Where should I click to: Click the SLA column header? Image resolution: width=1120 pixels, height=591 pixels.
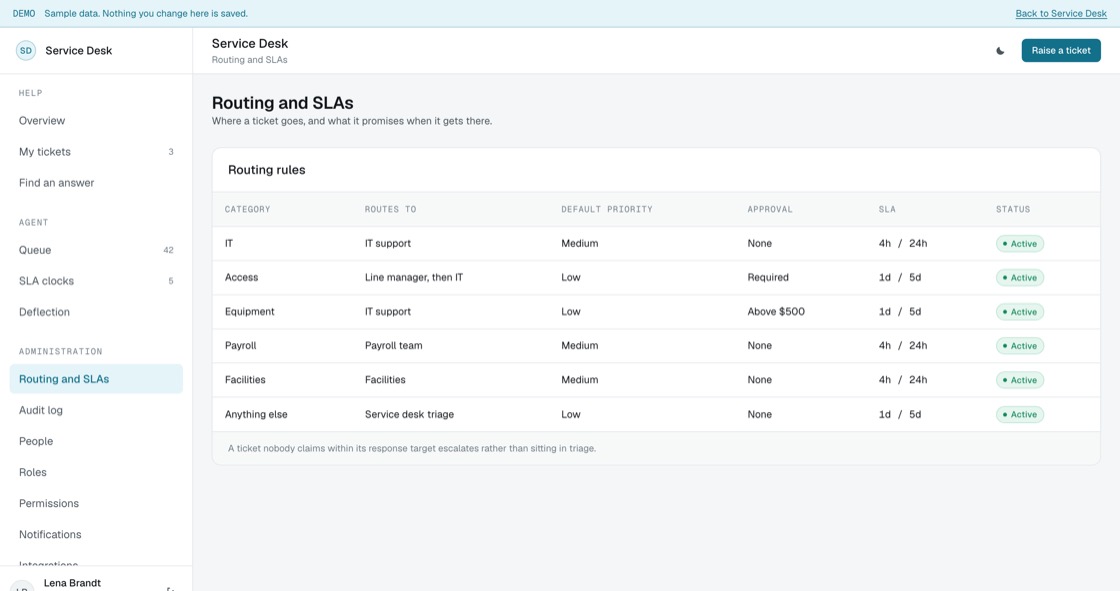click(887, 209)
